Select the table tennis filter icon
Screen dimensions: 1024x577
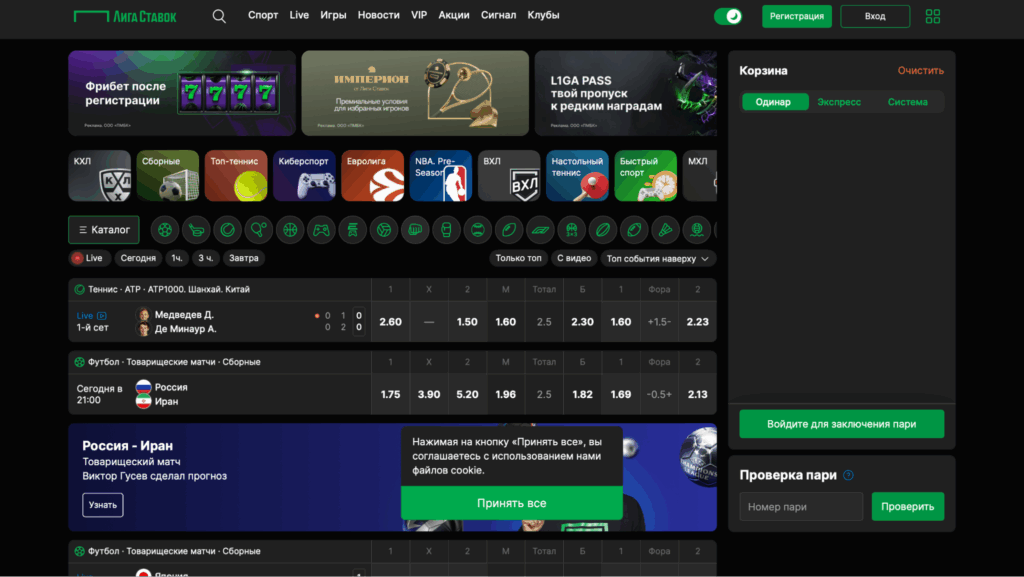(258, 230)
